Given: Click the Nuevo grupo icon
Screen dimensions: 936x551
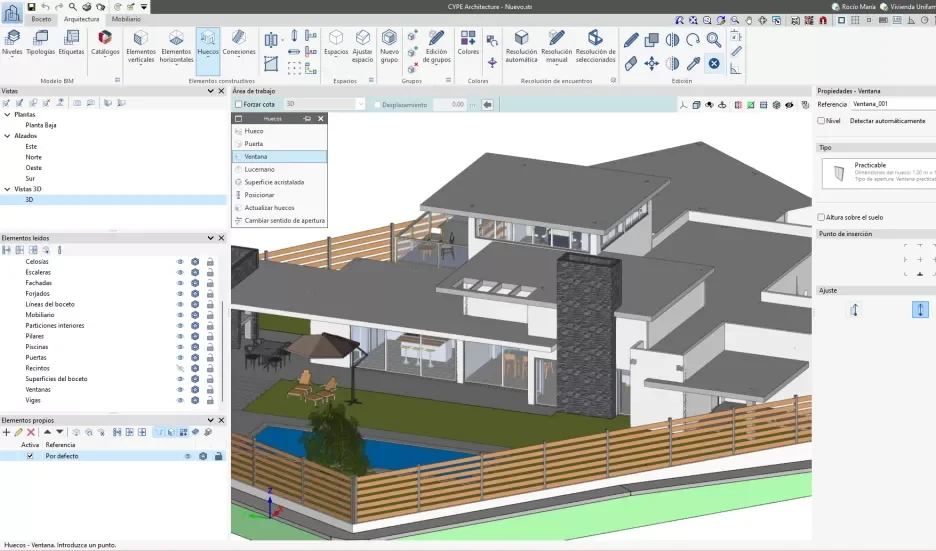Looking at the screenshot, I should point(389,43).
